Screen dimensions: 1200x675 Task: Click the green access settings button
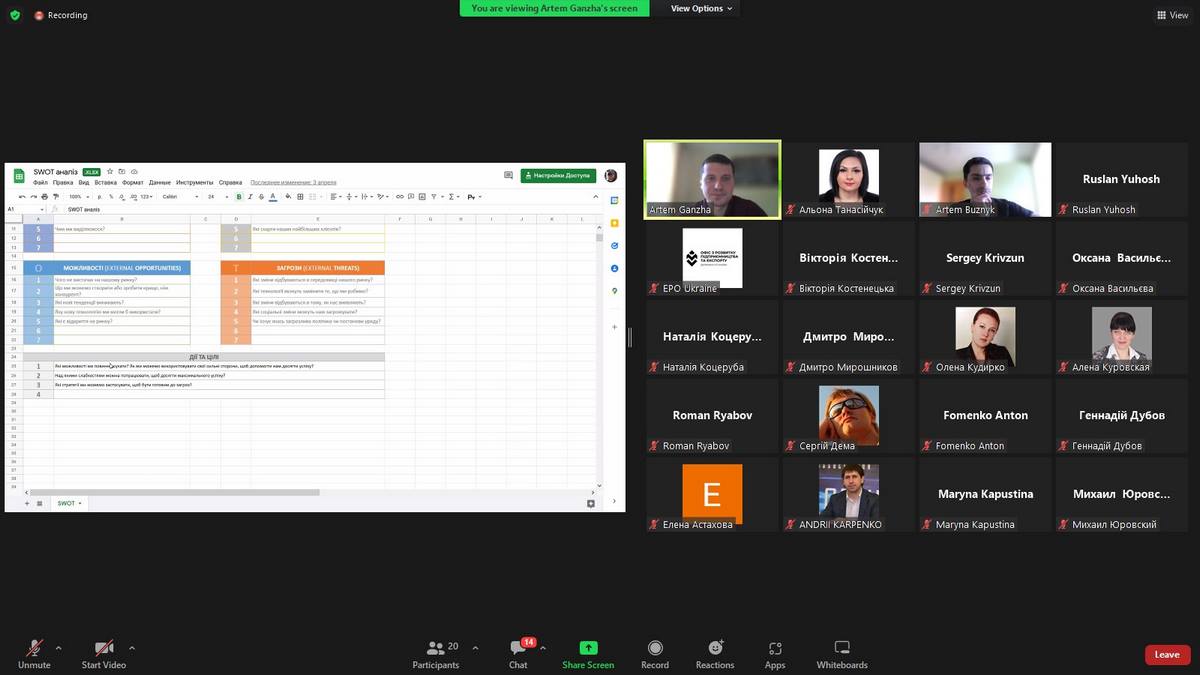(x=558, y=175)
